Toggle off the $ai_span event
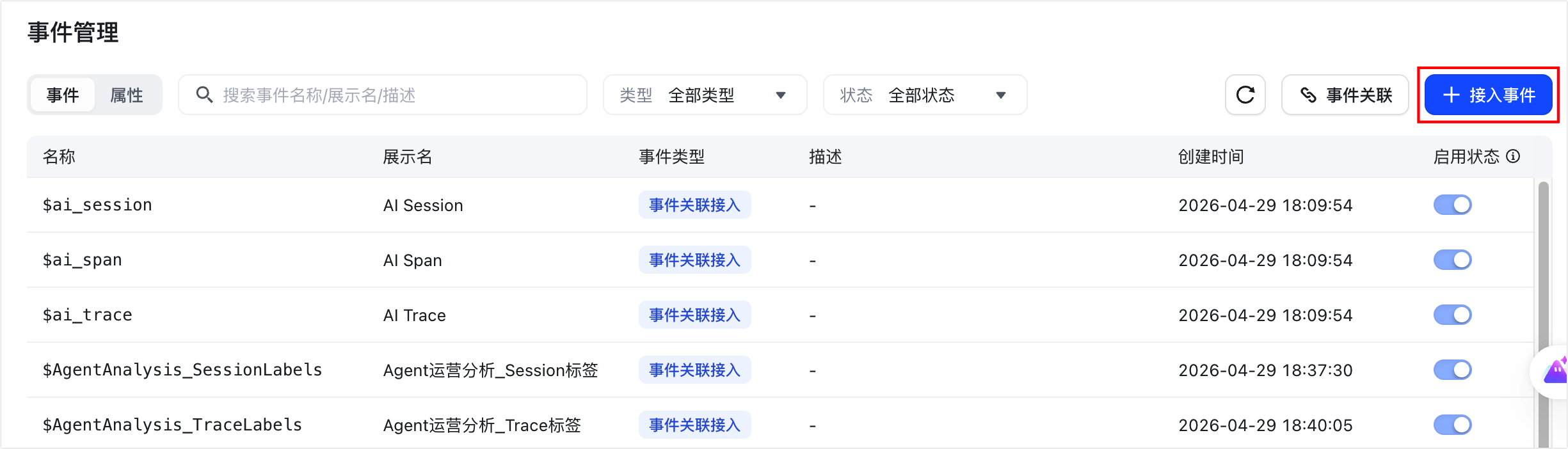 click(1452, 260)
